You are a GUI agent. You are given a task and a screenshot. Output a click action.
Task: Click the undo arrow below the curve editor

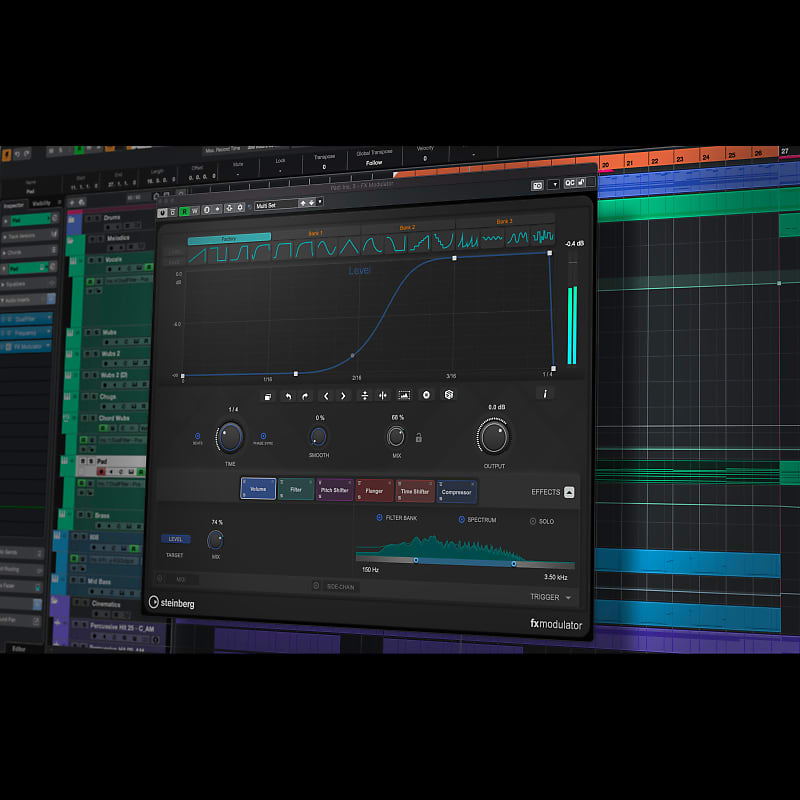[288, 396]
